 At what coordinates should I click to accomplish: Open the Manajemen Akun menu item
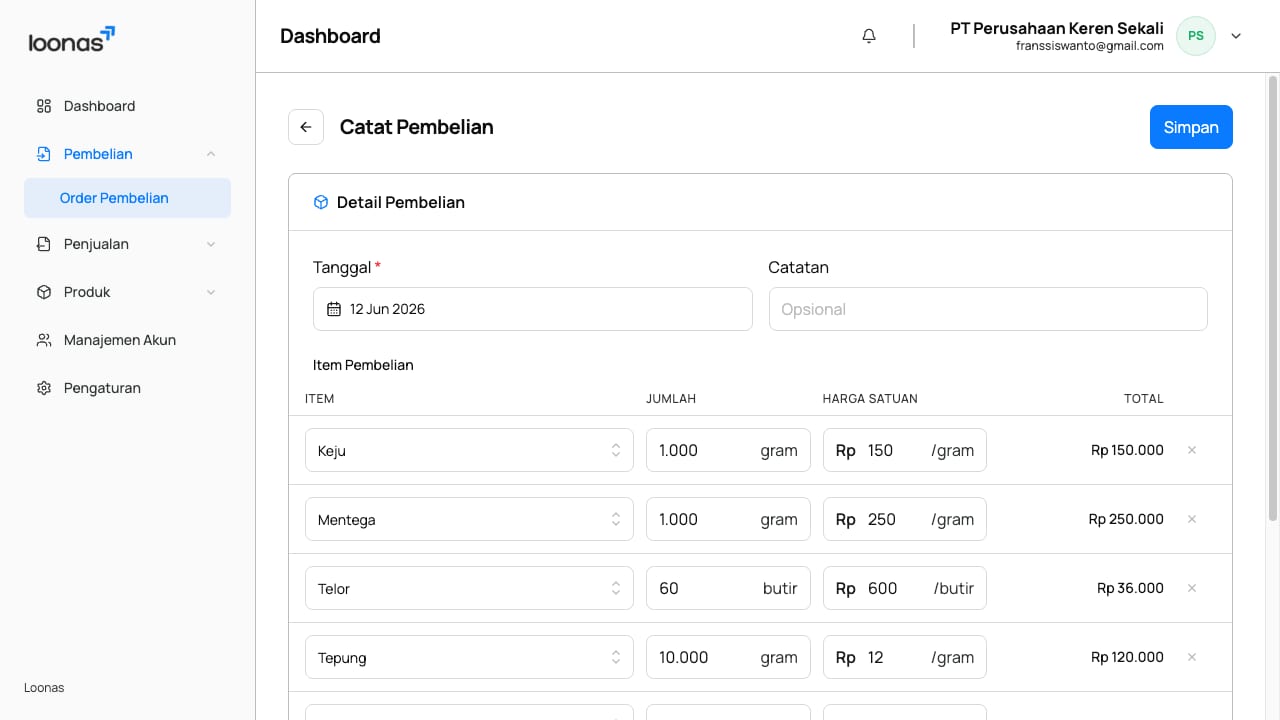127,340
